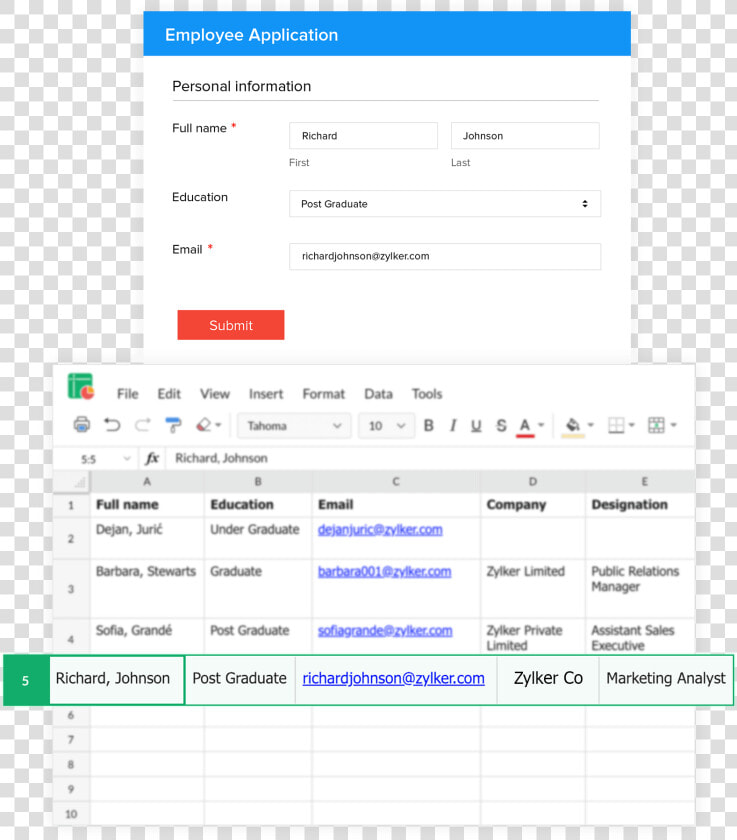Select row 2 header
This screenshot has width=737, height=840.
71,538
